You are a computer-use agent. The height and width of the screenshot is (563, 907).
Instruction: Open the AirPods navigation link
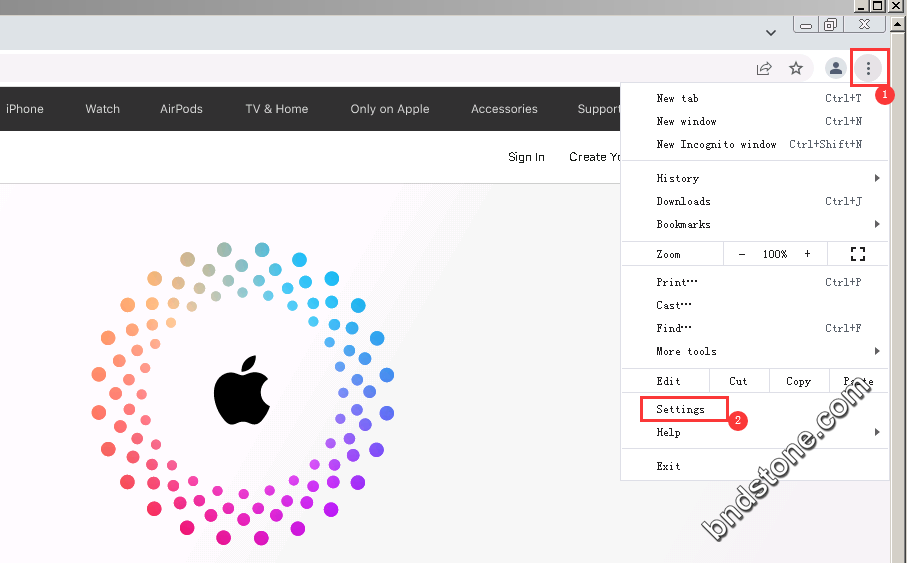click(181, 109)
